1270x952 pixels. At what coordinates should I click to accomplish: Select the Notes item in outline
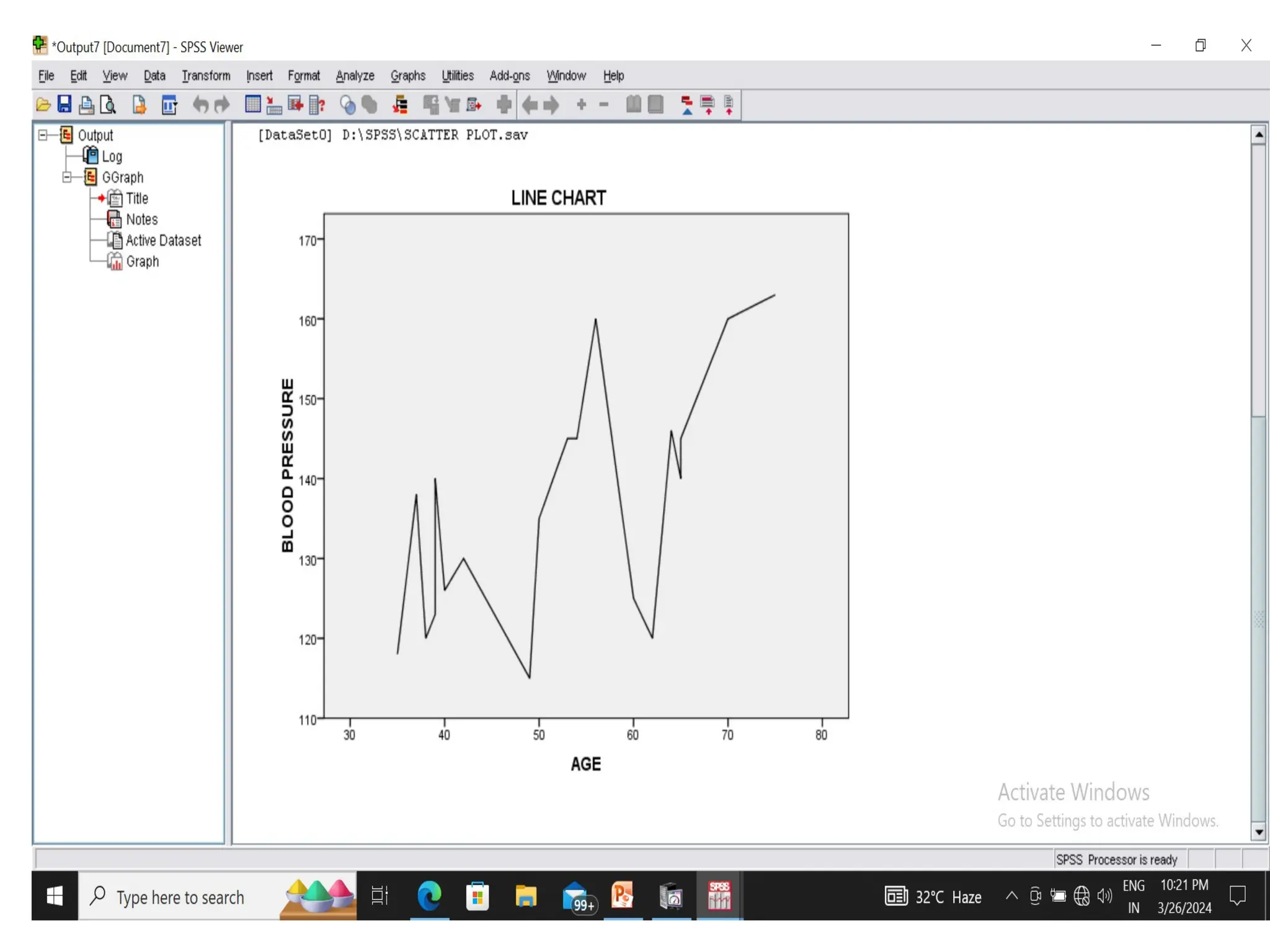[x=141, y=219]
